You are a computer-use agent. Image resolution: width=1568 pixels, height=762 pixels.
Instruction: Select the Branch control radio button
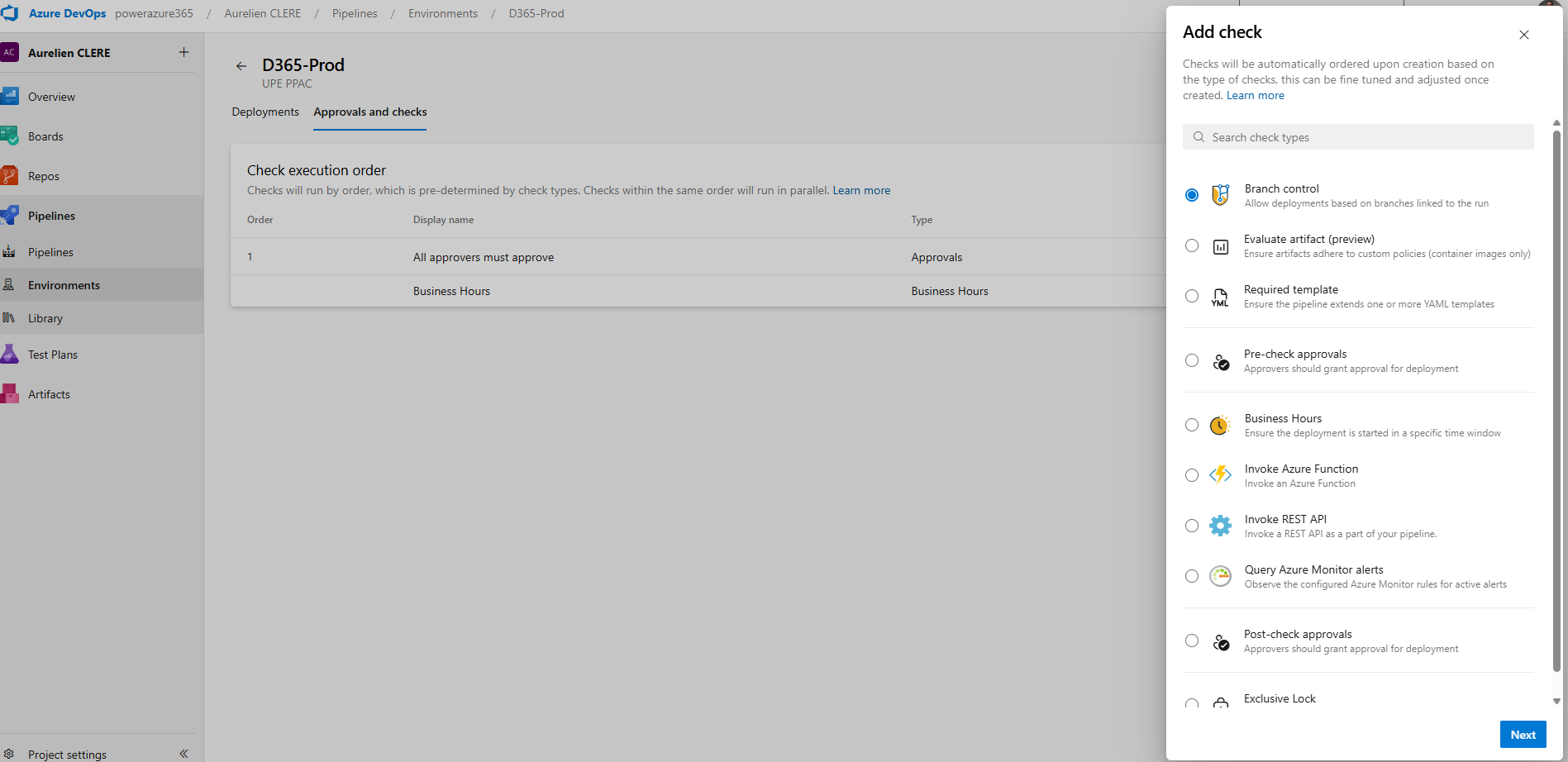(x=1192, y=195)
